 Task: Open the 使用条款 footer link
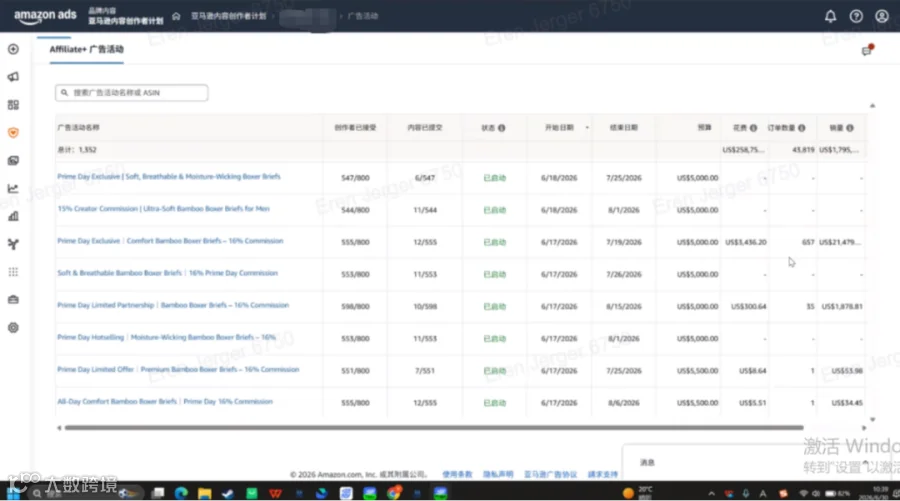click(x=457, y=475)
